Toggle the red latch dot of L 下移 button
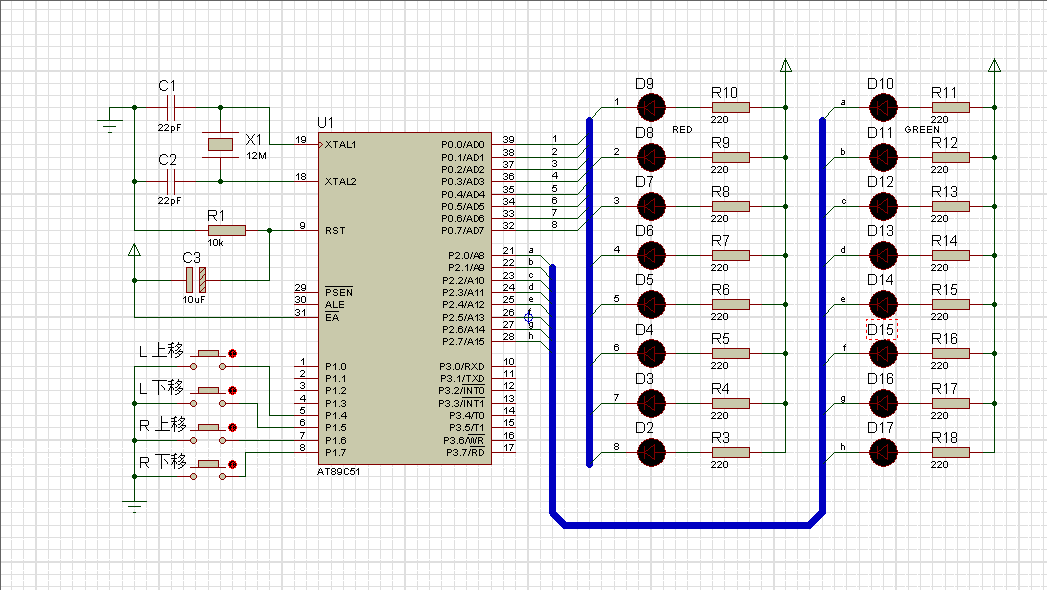 pyautogui.click(x=232, y=390)
